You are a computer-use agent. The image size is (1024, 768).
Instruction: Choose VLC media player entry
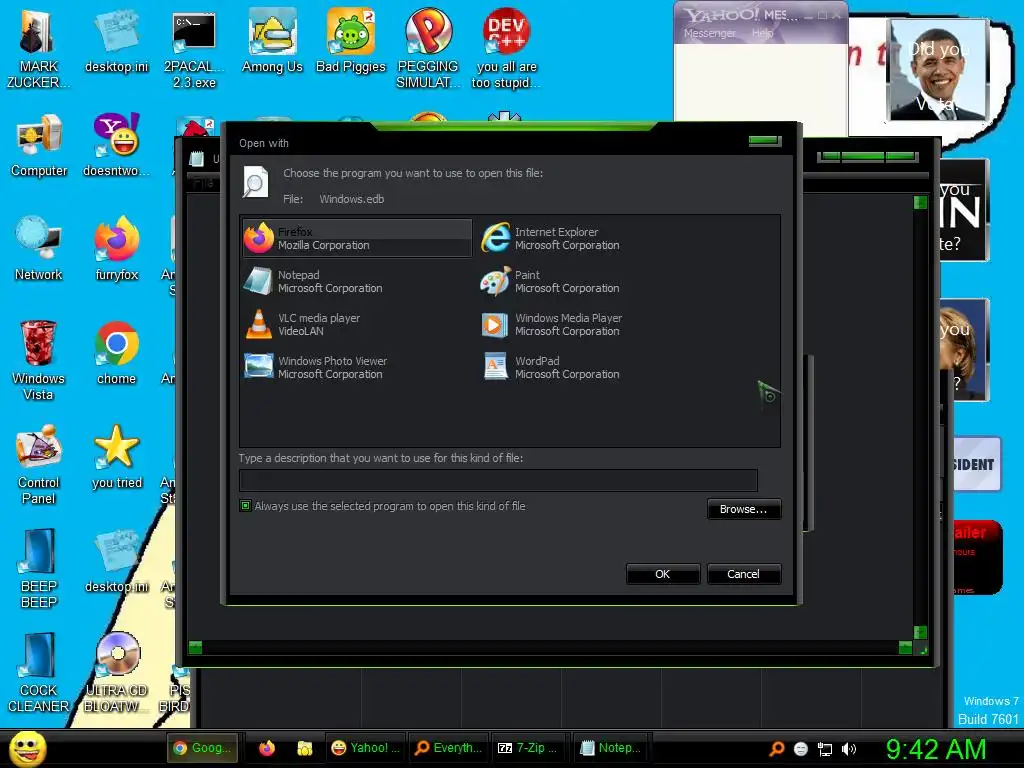click(302, 325)
